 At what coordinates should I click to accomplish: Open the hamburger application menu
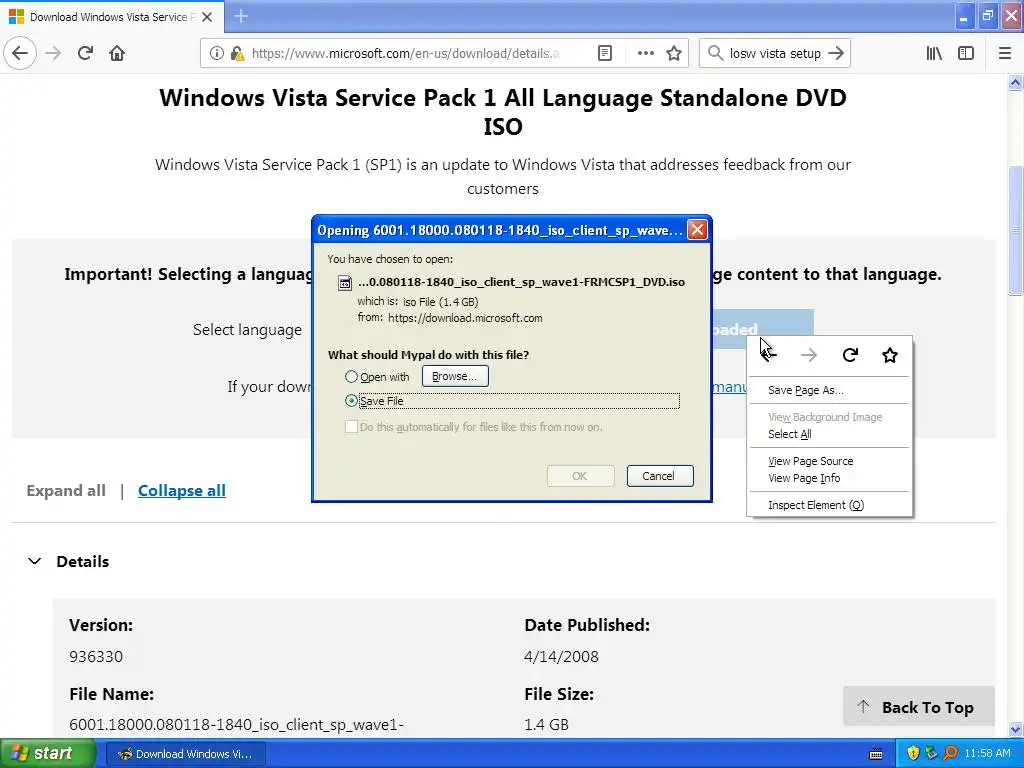[1005, 54]
